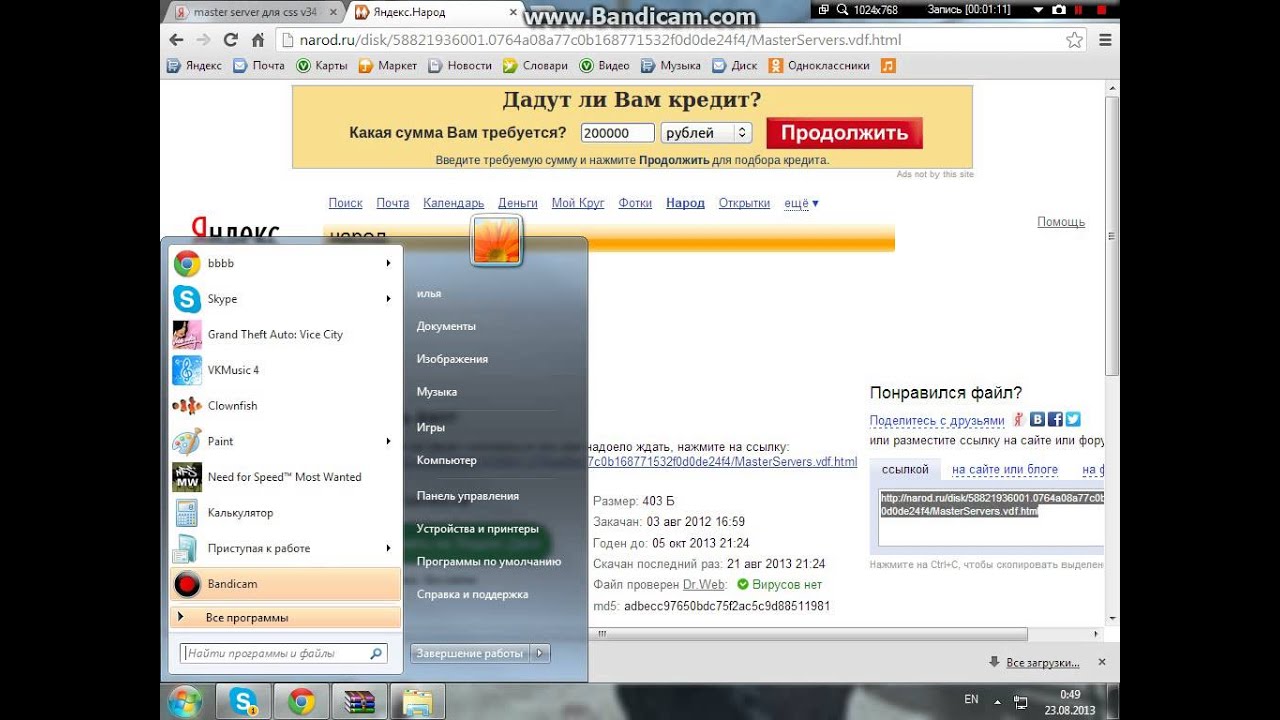
Task: Click the start menu user picture
Action: click(x=497, y=240)
